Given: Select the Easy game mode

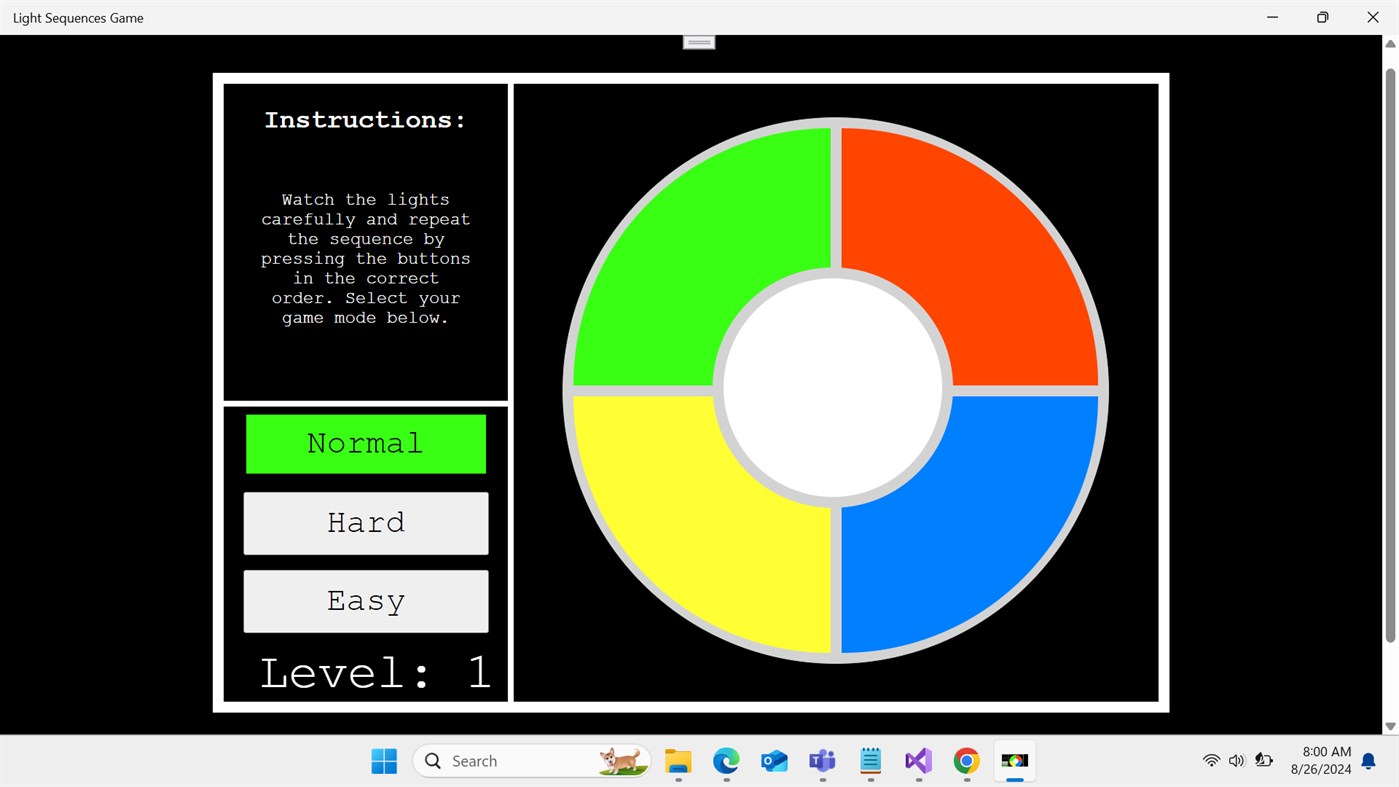Looking at the screenshot, I should pos(364,600).
